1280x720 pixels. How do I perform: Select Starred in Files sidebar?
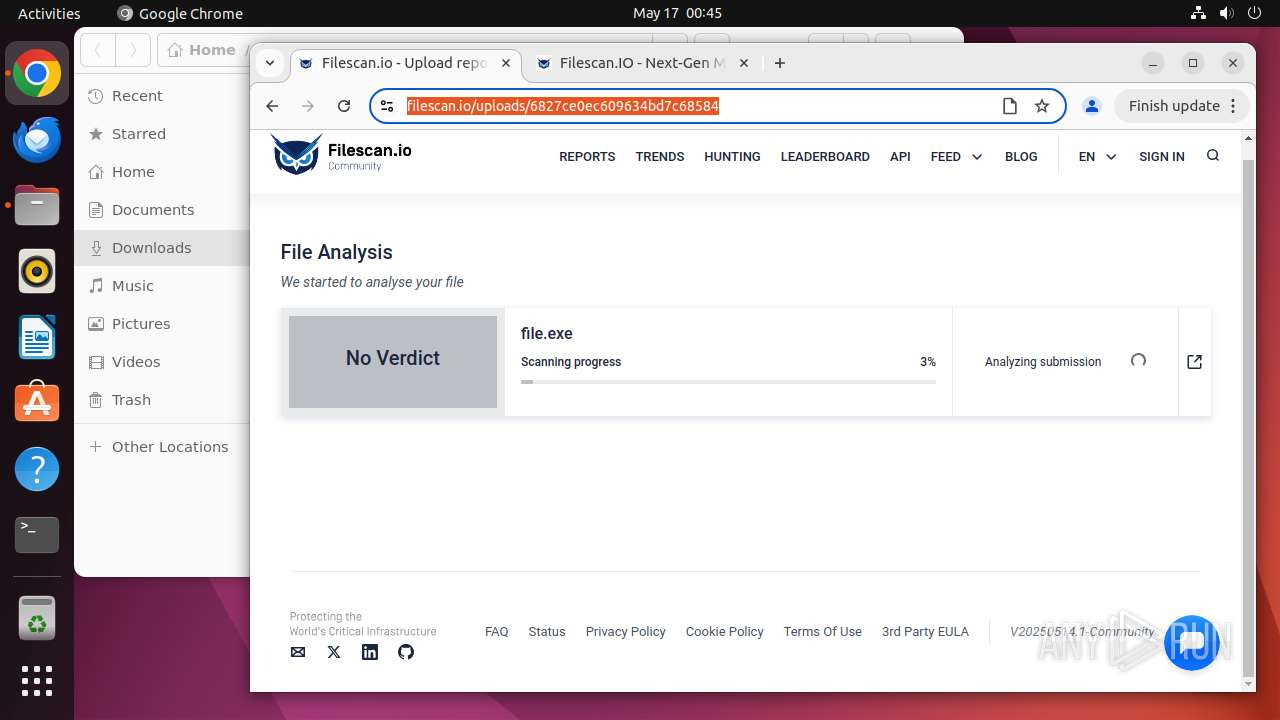(x=162, y=134)
